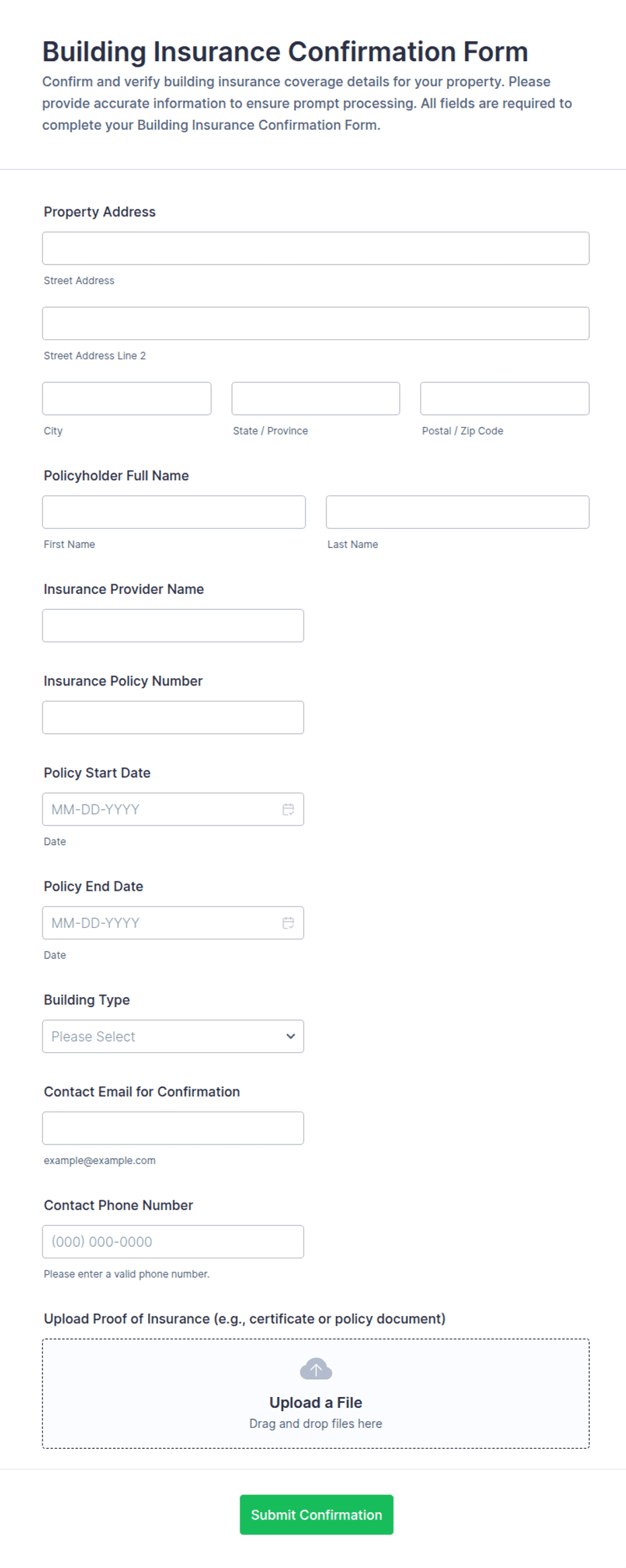
Task: Click the Policy Start Date text field
Action: 162,809
